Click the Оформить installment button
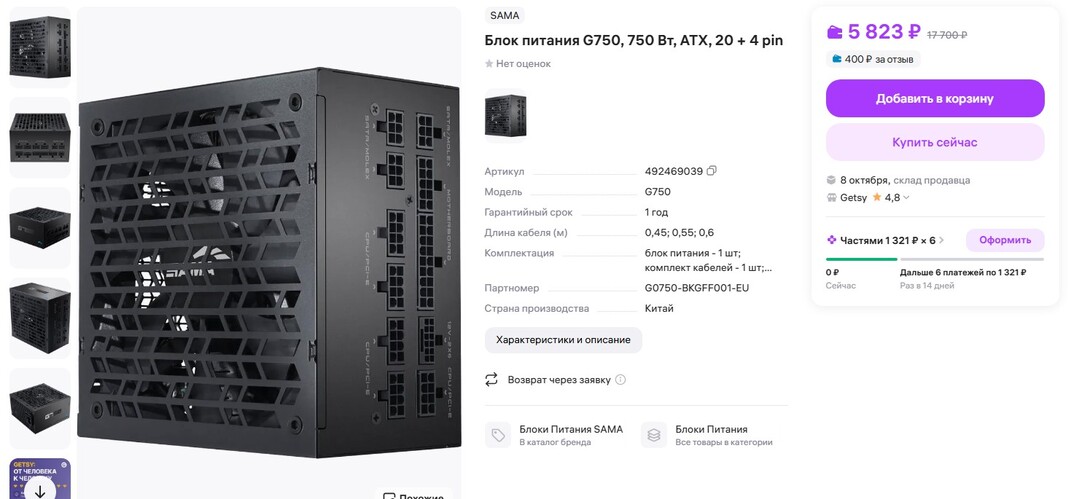This screenshot has height=499, width=1090. coord(1004,240)
